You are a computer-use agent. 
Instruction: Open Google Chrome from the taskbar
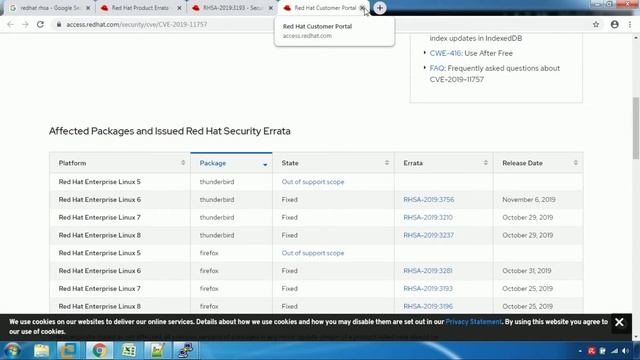[x=99, y=351]
